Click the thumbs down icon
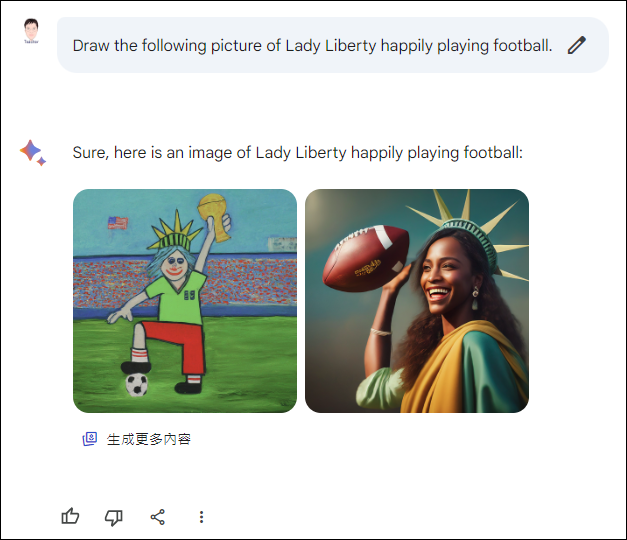Image resolution: width=627 pixels, height=540 pixels. click(114, 517)
